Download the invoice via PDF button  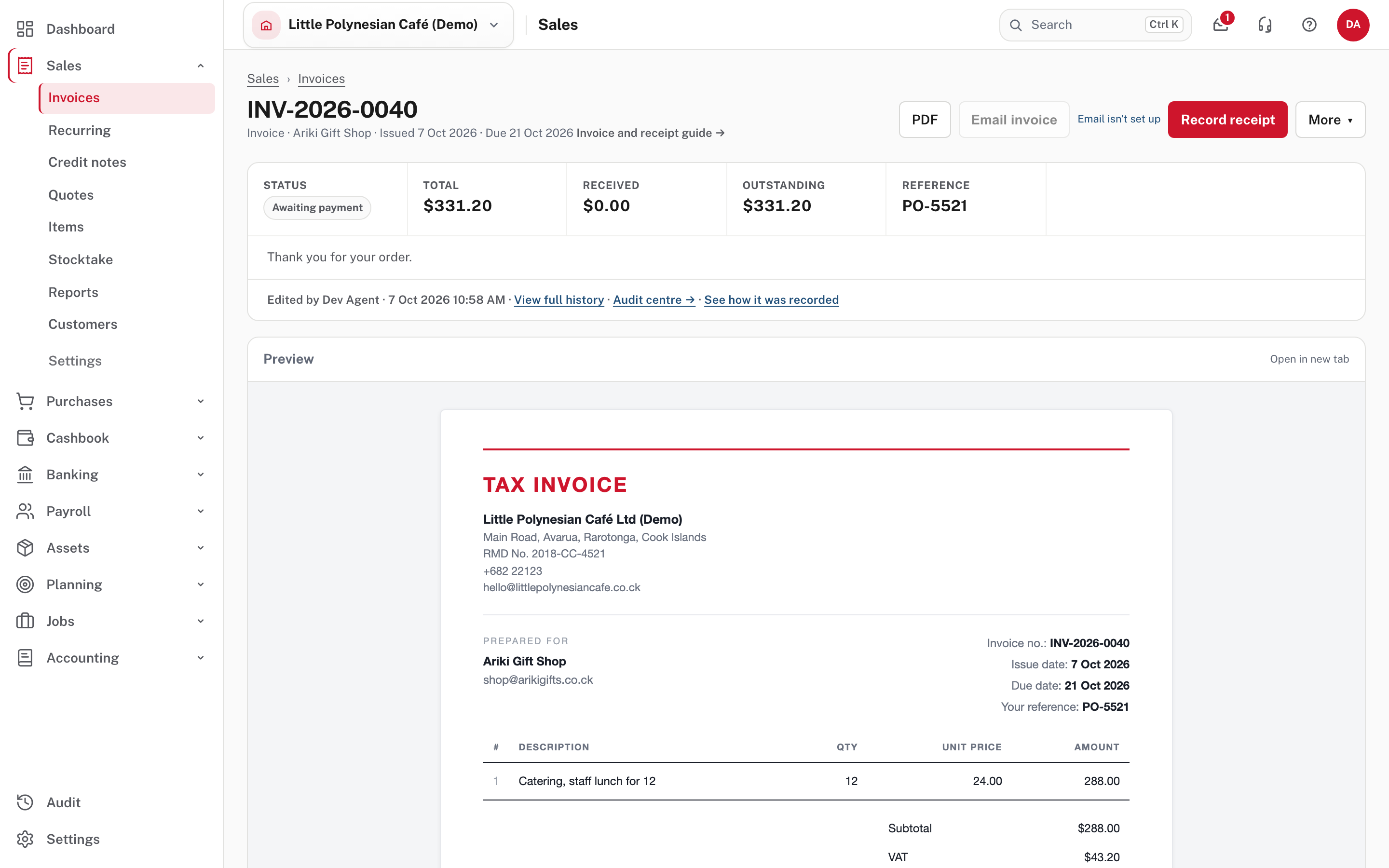pyautogui.click(x=925, y=120)
